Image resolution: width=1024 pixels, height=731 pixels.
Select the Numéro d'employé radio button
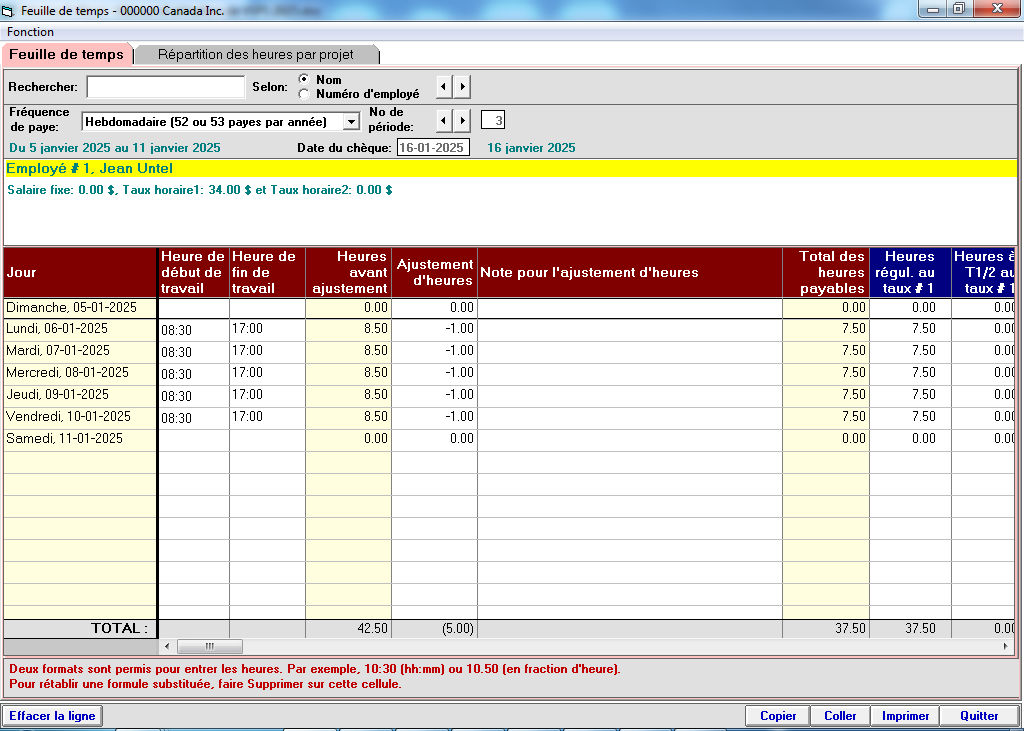click(x=304, y=94)
